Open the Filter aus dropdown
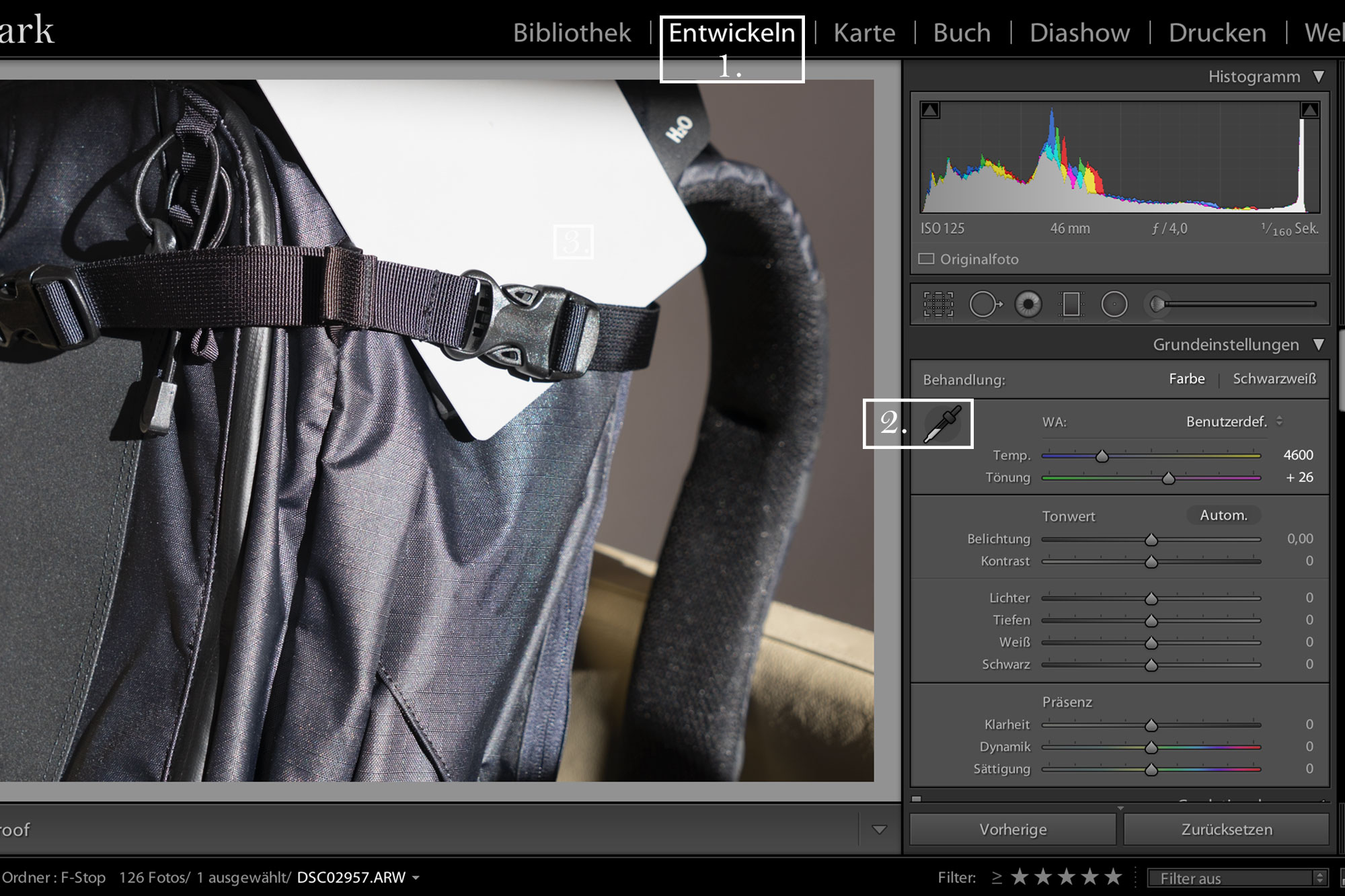This screenshot has height=896, width=1345. tap(1236, 878)
